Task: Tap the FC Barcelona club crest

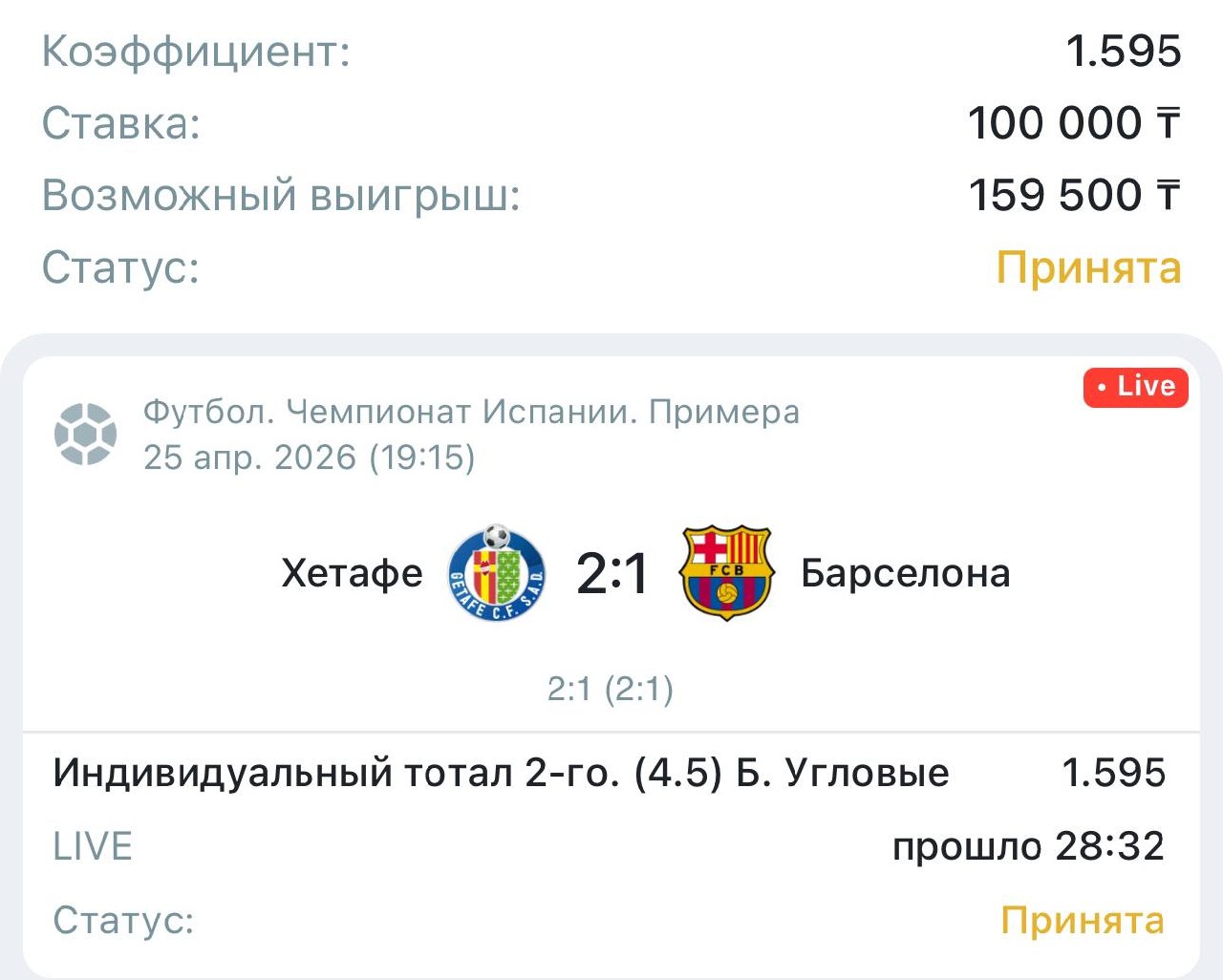Action: (725, 573)
